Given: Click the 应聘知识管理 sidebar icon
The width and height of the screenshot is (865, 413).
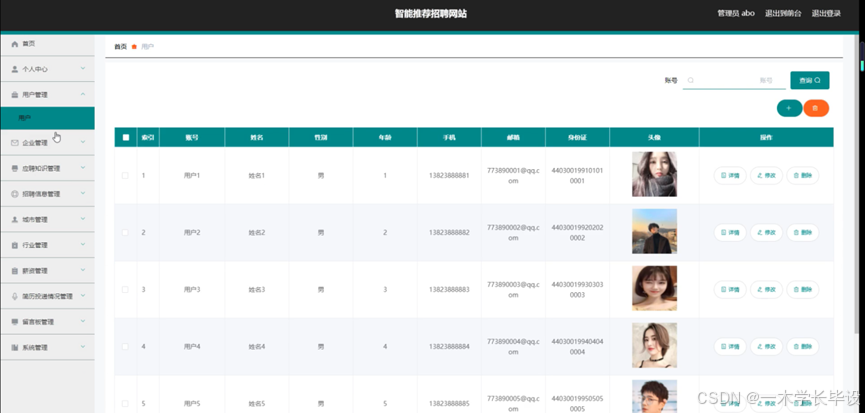Looking at the screenshot, I should [x=15, y=168].
